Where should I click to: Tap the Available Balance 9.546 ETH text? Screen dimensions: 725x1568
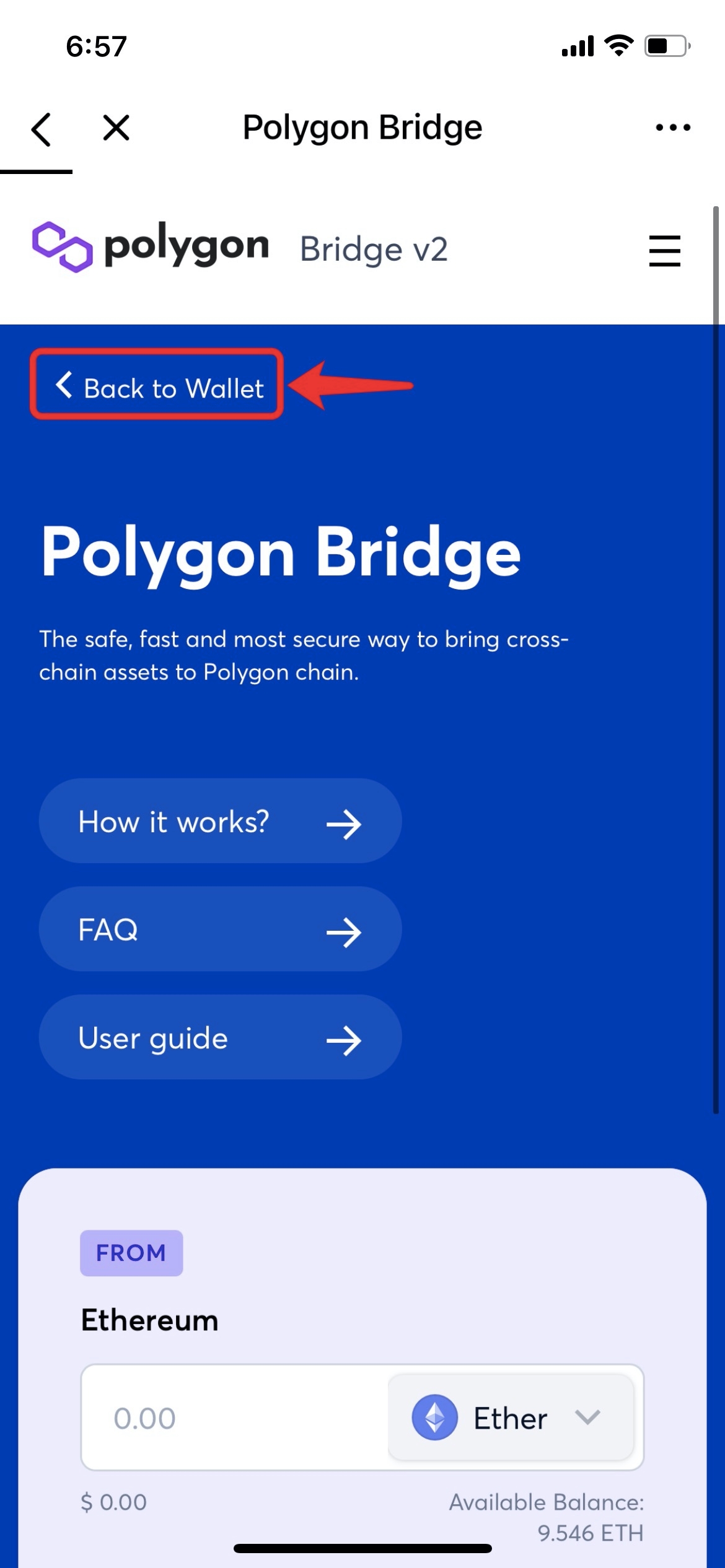[546, 1517]
